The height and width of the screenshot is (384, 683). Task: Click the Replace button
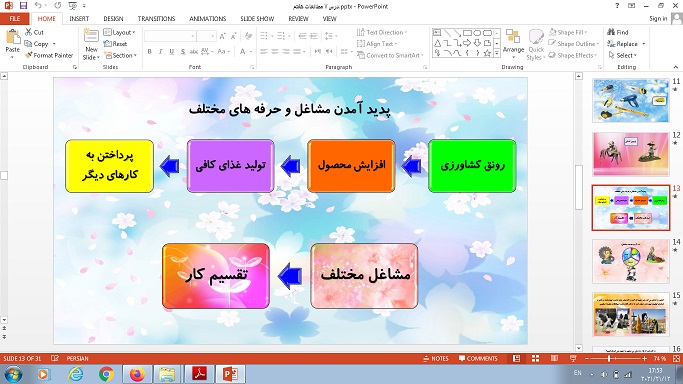click(623, 44)
